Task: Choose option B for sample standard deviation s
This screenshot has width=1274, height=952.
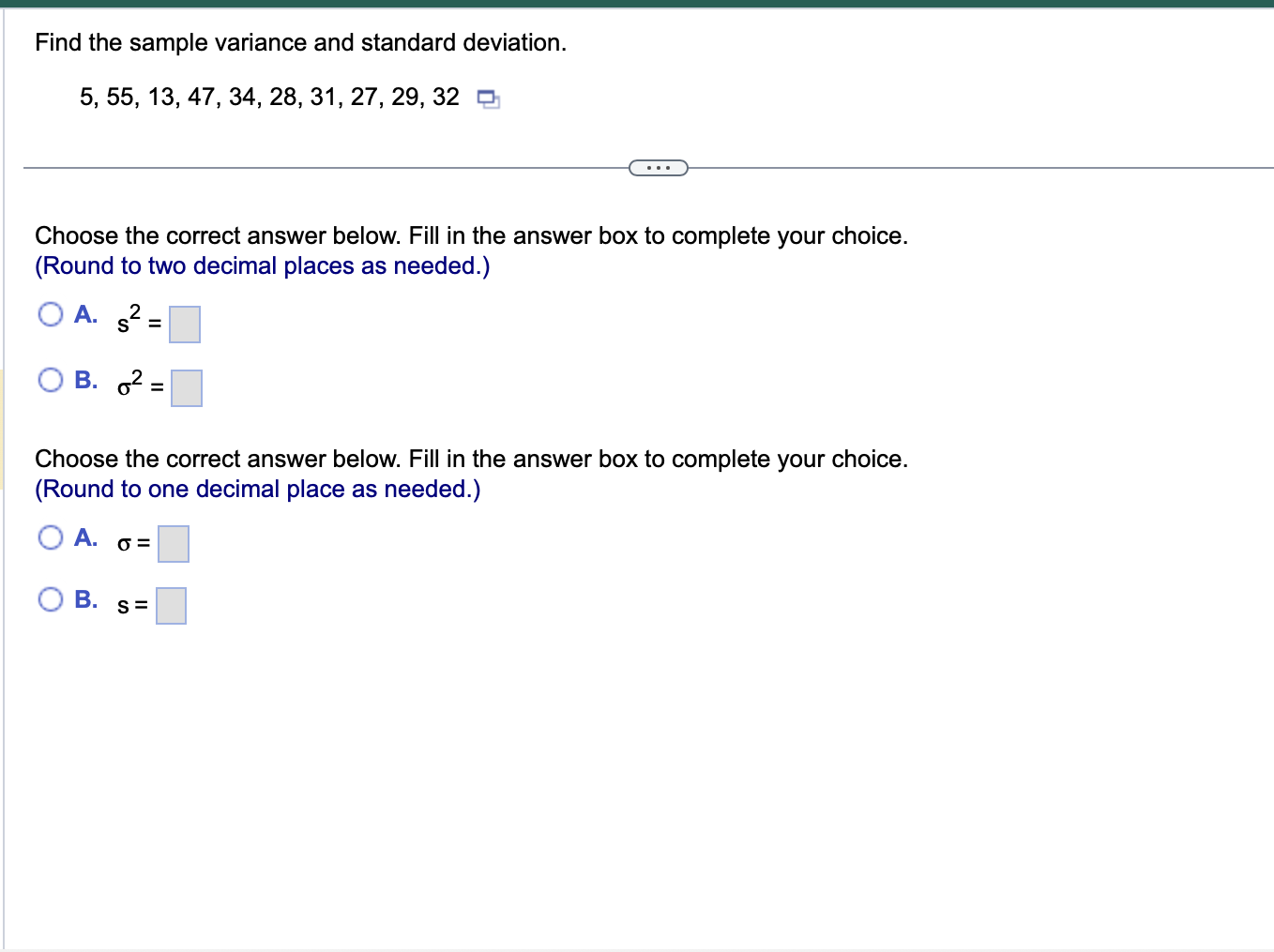Action: click(x=51, y=598)
